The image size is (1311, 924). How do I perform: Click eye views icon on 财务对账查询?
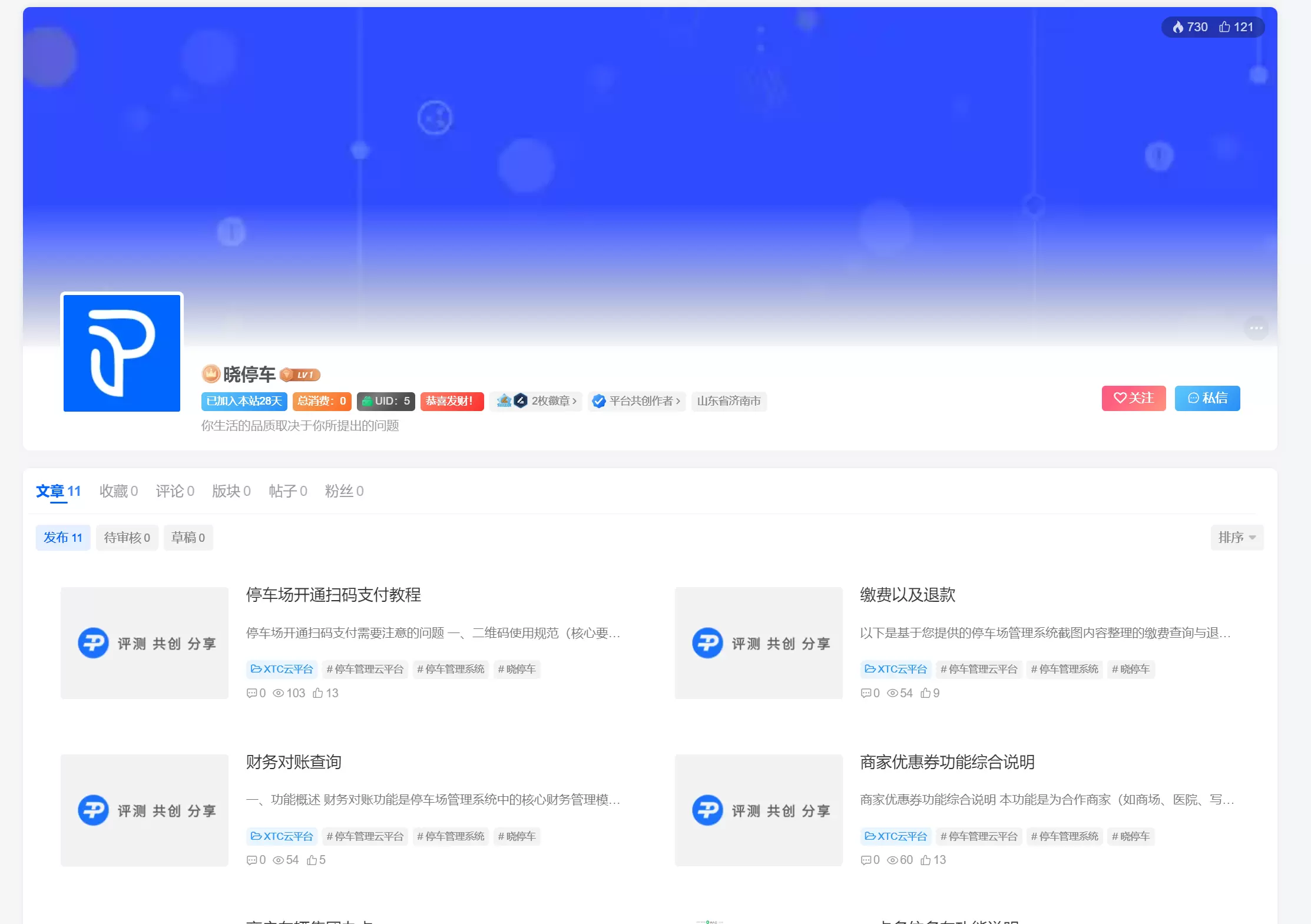(279, 860)
